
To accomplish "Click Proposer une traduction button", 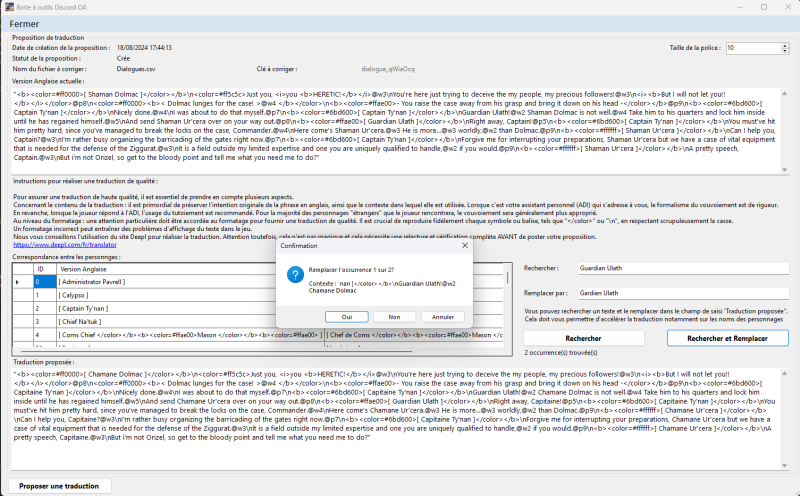I will point(59,486).
